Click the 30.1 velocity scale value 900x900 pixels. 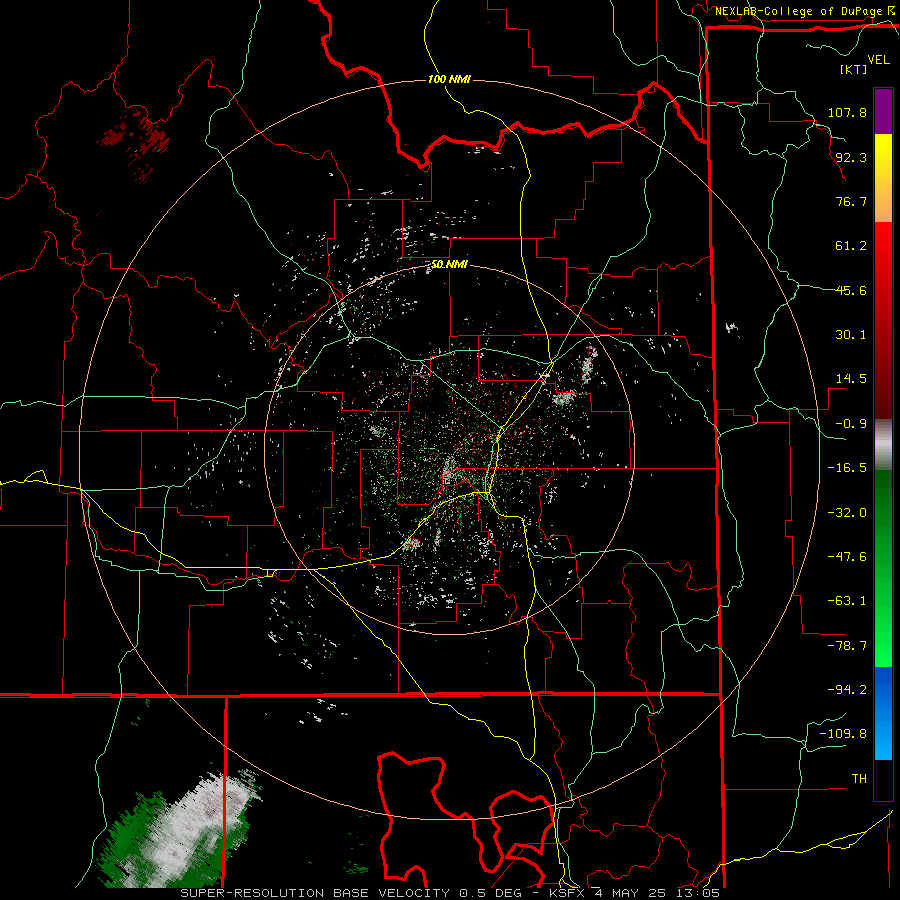(851, 334)
